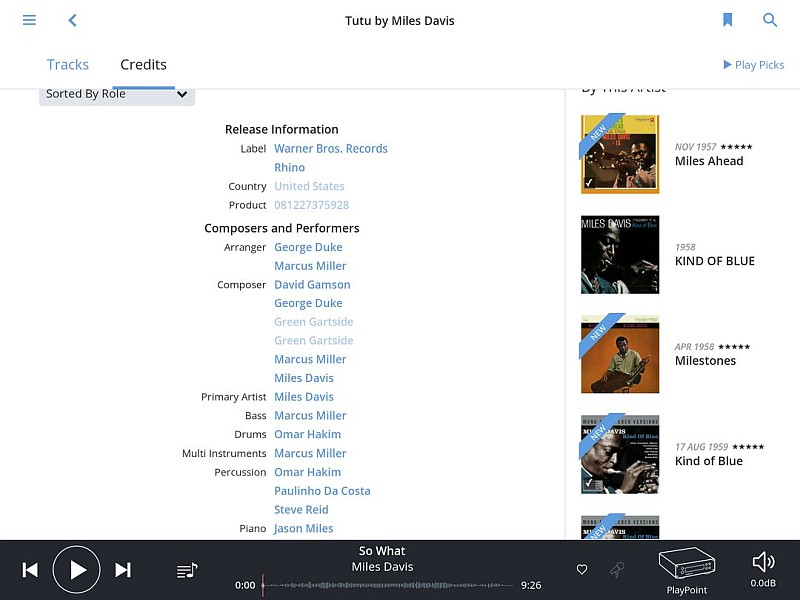The width and height of the screenshot is (800, 600).
Task: Open the hamburger navigation menu
Action: (29, 20)
